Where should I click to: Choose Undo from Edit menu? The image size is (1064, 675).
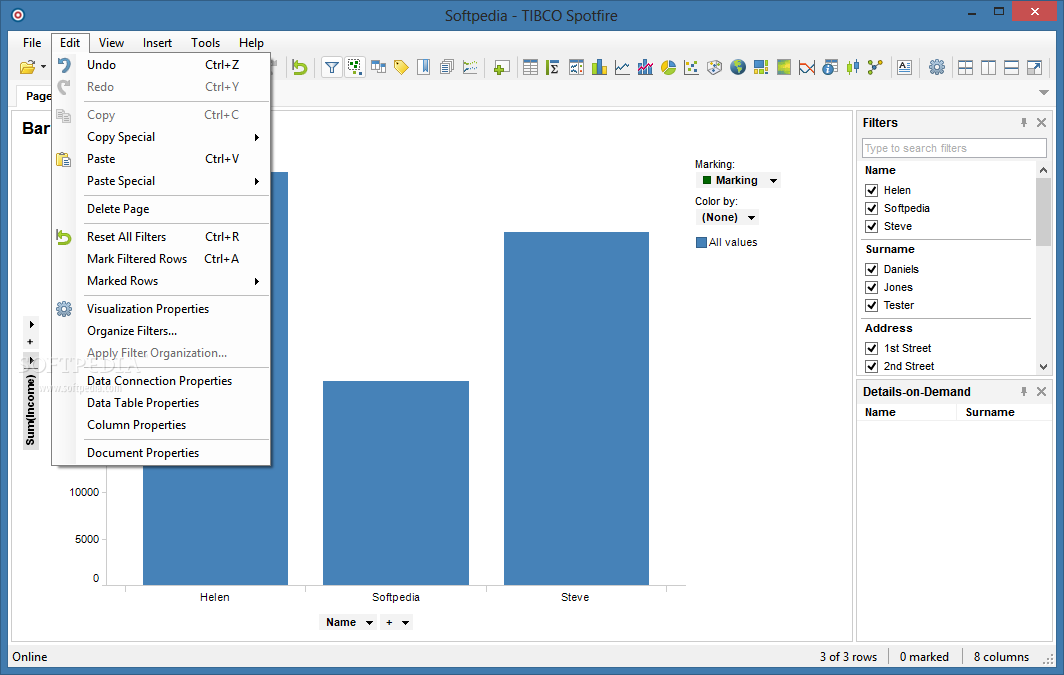click(x=163, y=65)
